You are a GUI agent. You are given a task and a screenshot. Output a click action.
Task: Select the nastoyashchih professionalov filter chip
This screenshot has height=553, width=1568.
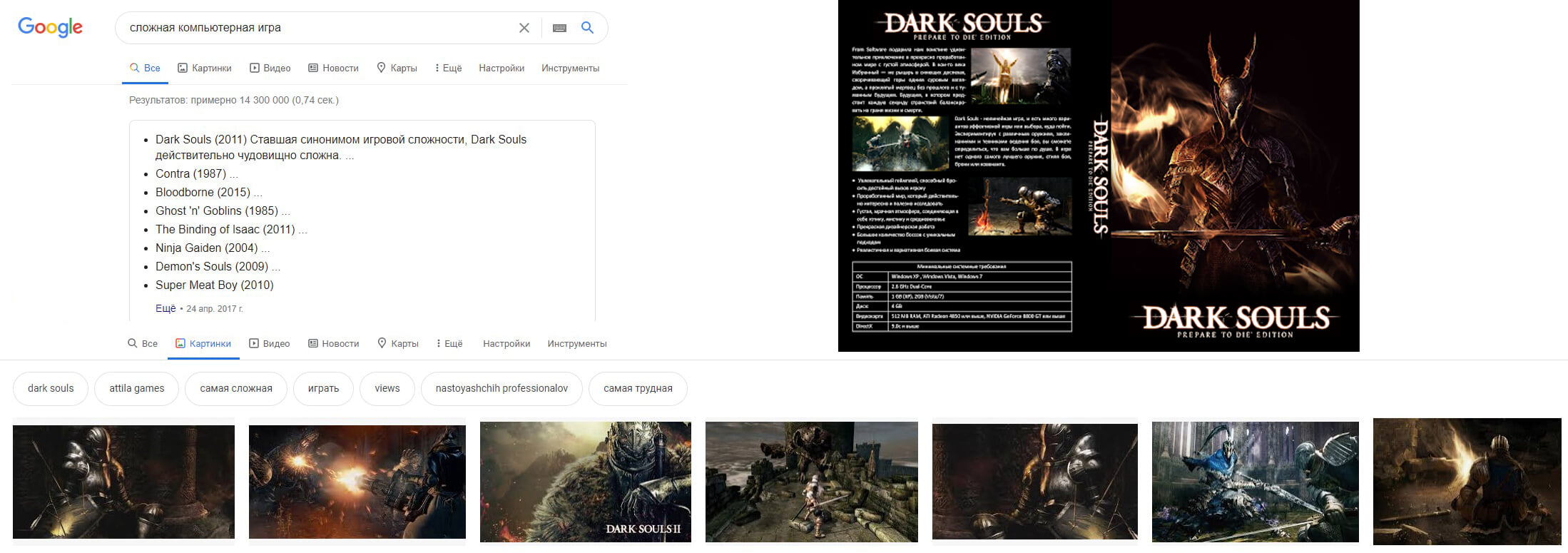point(502,388)
